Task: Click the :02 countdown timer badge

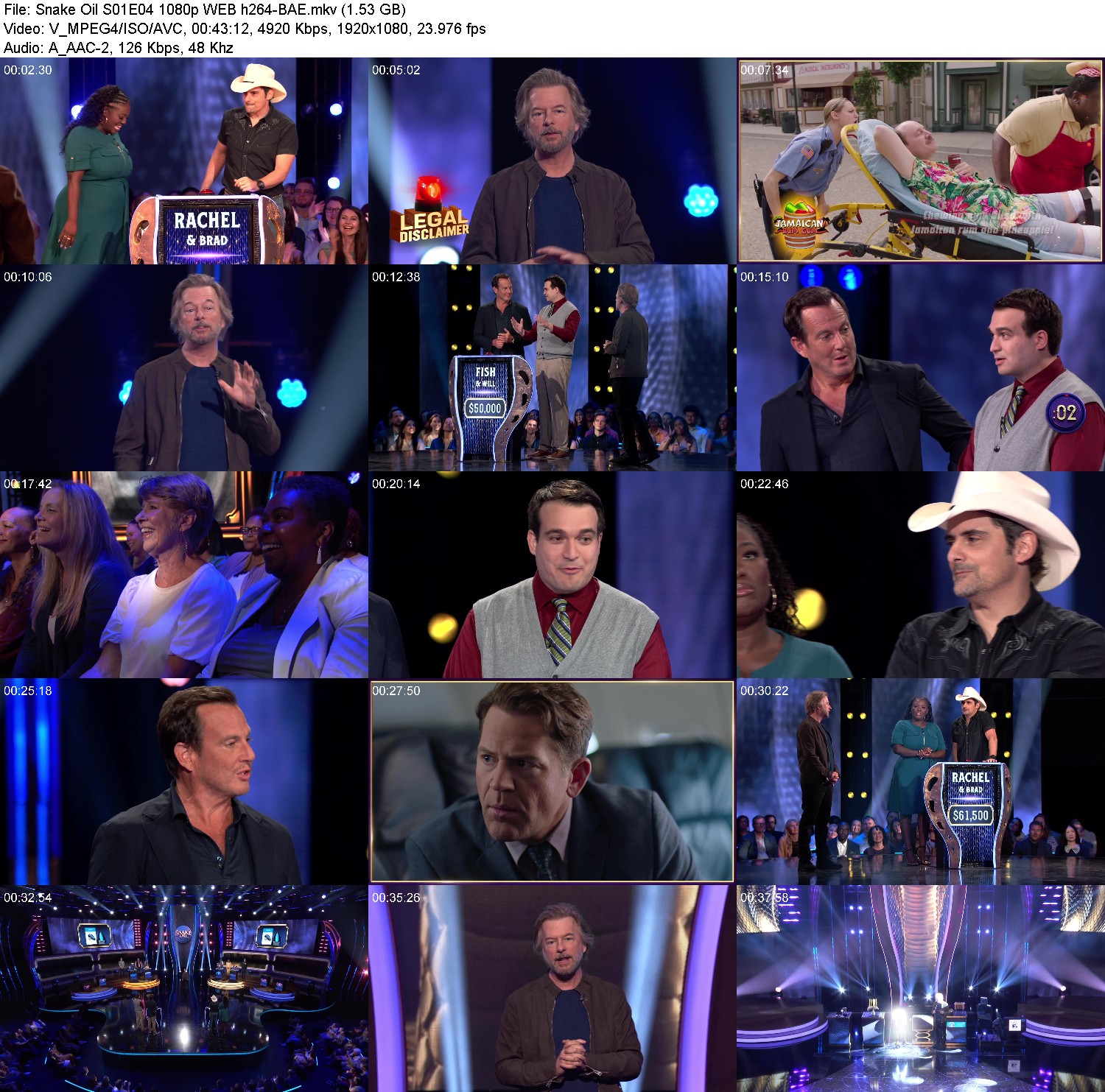Action: pos(1064,412)
